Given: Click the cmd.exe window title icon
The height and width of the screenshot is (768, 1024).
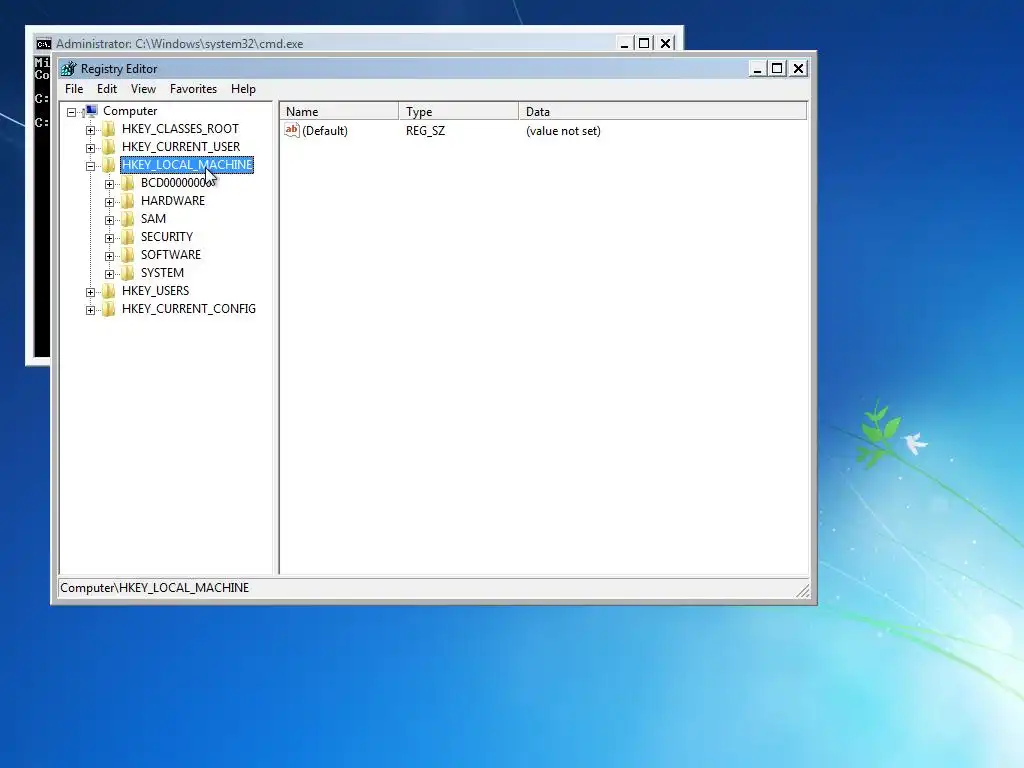Looking at the screenshot, I should 44,44.
